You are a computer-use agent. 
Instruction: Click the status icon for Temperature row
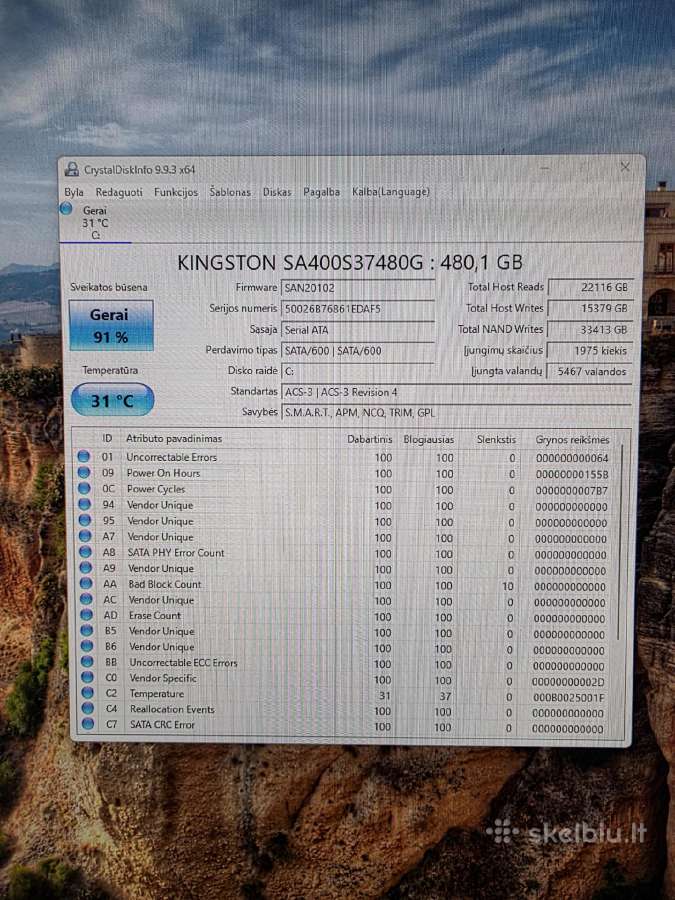pyautogui.click(x=88, y=693)
